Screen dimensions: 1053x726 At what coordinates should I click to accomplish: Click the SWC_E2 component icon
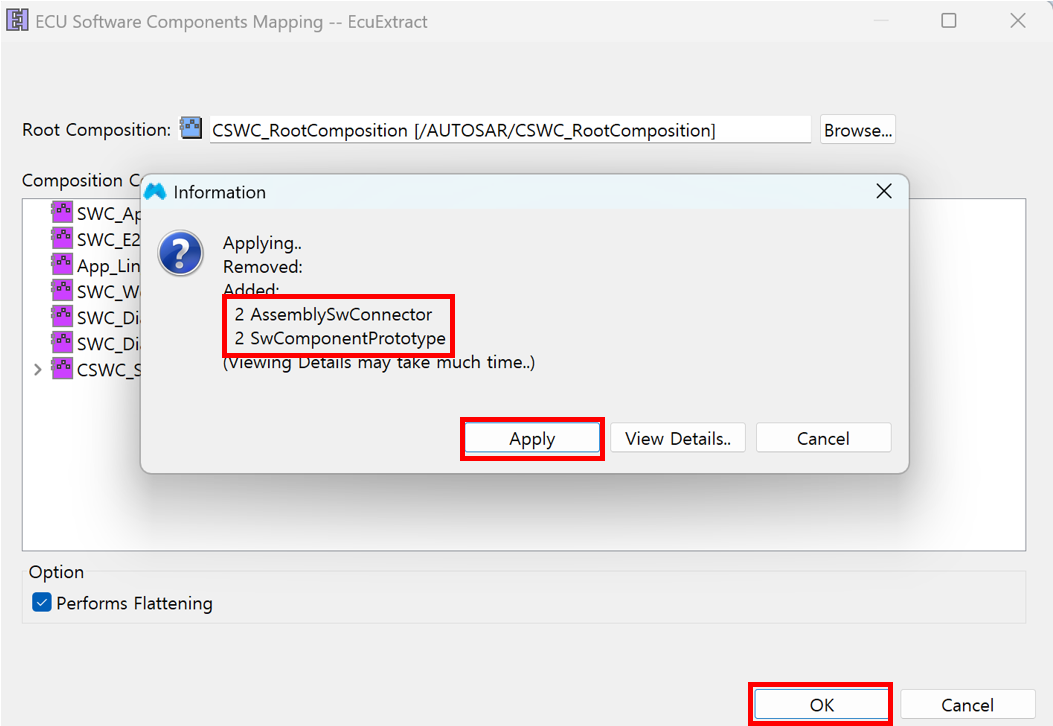tap(62, 238)
